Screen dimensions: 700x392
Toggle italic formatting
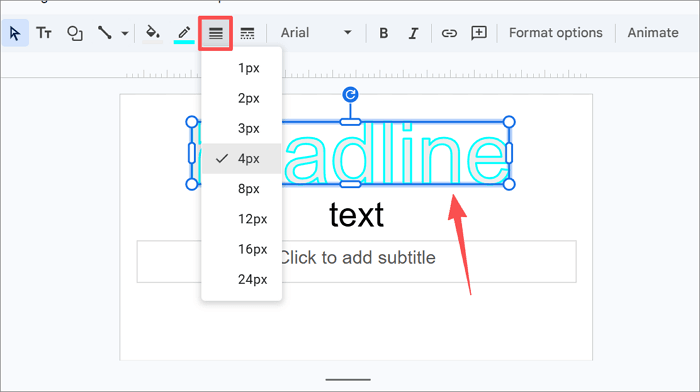[x=413, y=33]
